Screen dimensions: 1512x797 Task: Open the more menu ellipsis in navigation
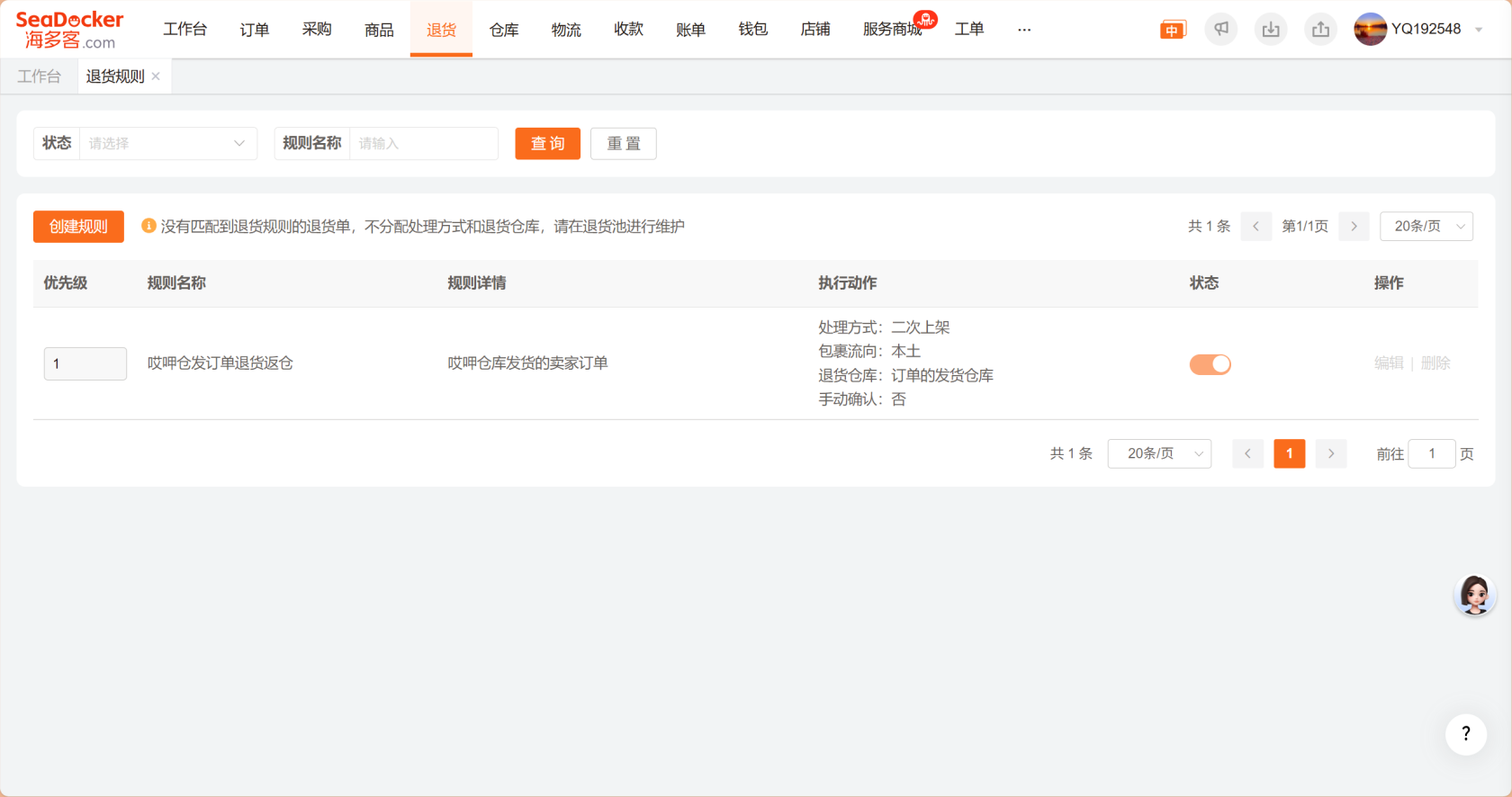coord(1024,30)
